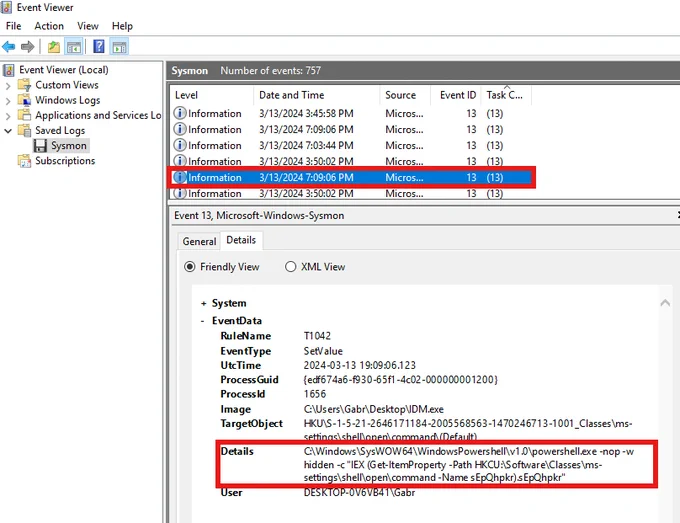
Task: Open the Help menu
Action: pos(122,26)
